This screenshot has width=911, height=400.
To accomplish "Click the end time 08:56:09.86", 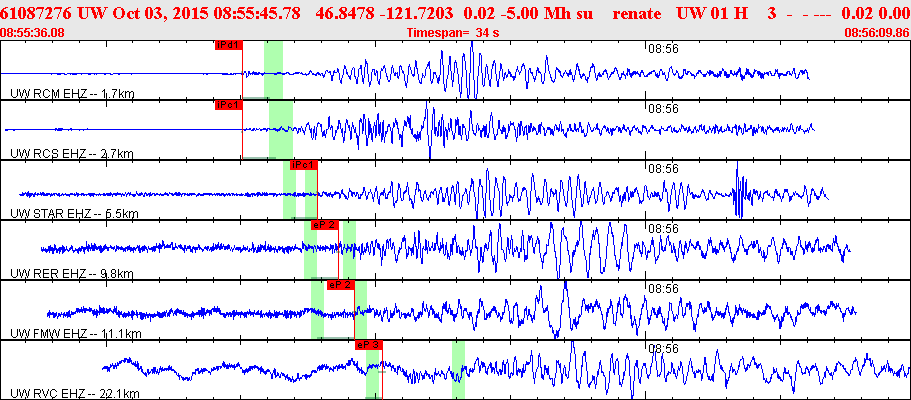I will (877, 33).
